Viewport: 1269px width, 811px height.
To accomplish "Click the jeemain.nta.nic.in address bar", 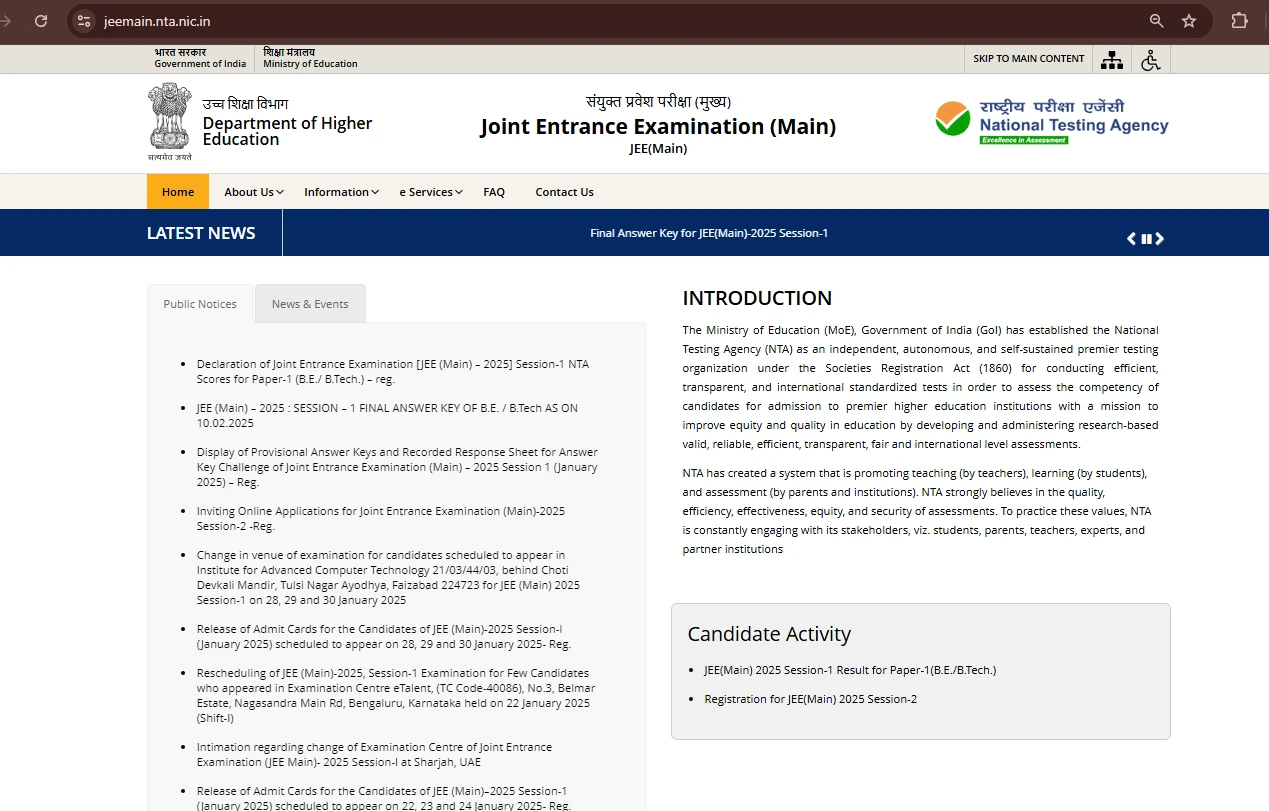I will pos(159,20).
